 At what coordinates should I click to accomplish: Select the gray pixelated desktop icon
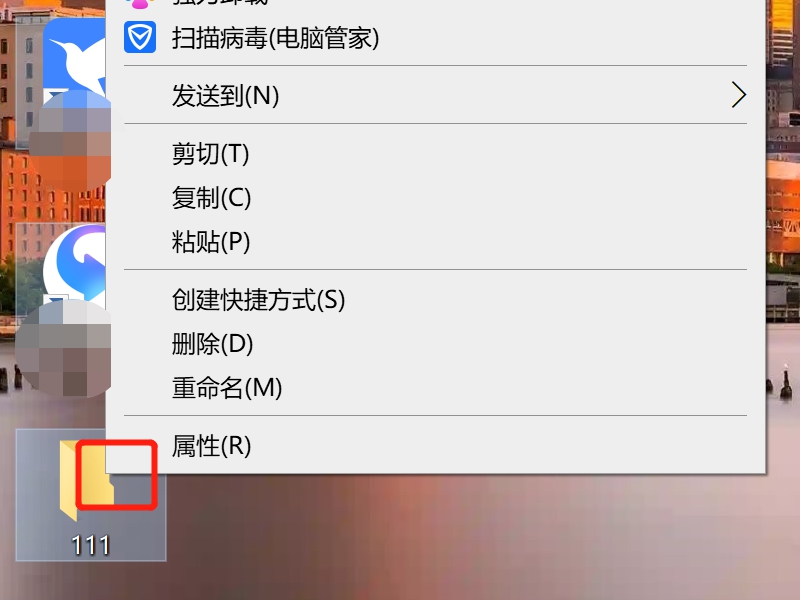tap(63, 349)
